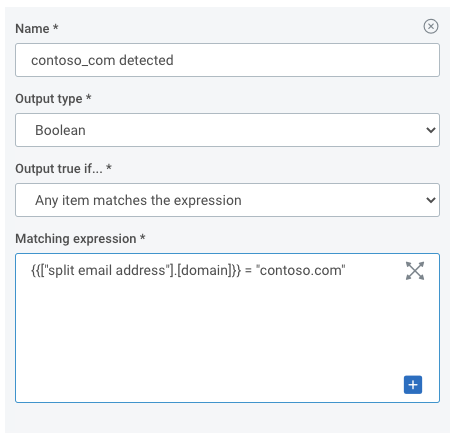Click inside the Matching expression text area

227,328
